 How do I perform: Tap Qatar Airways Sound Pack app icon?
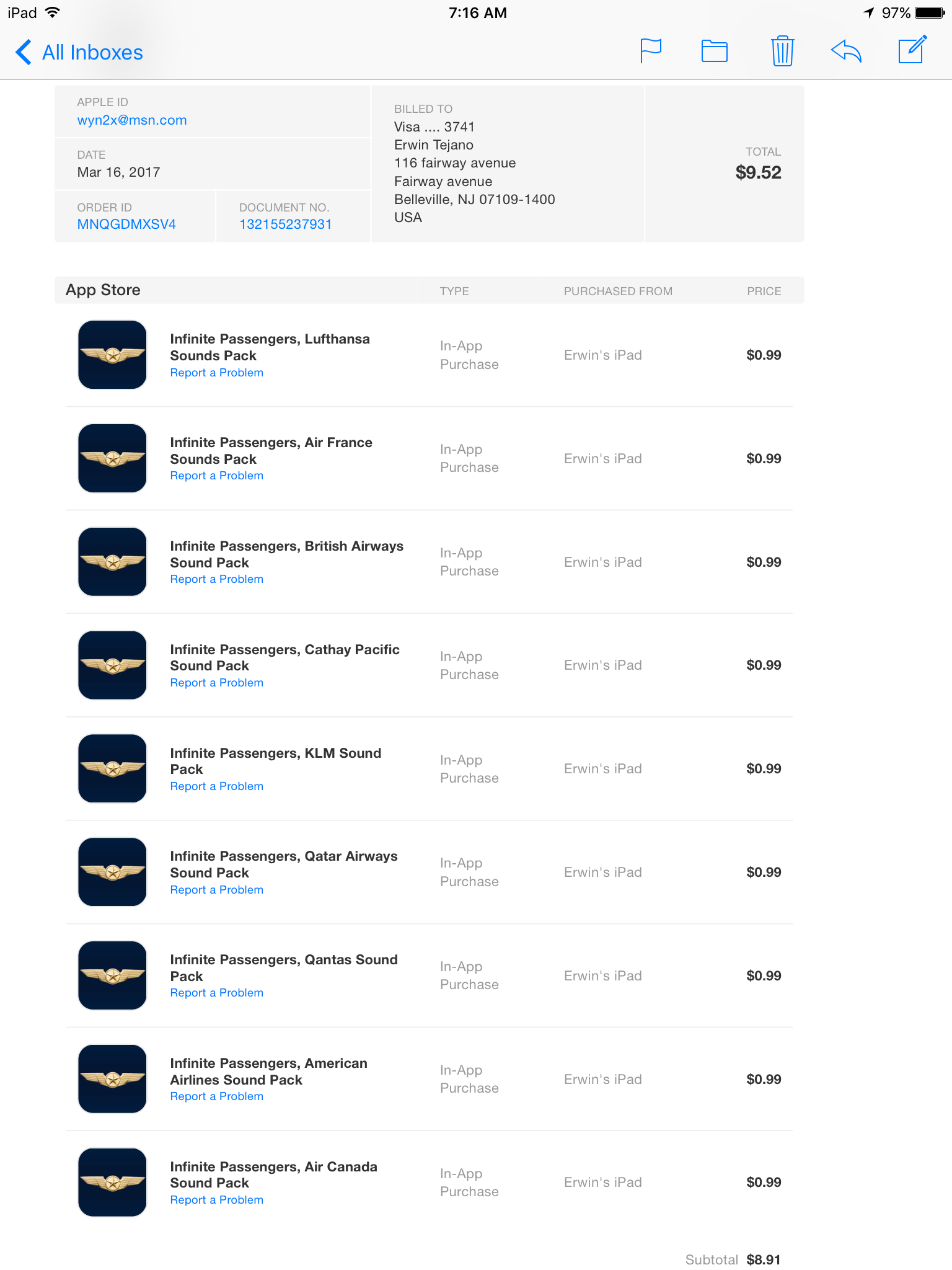[112, 872]
